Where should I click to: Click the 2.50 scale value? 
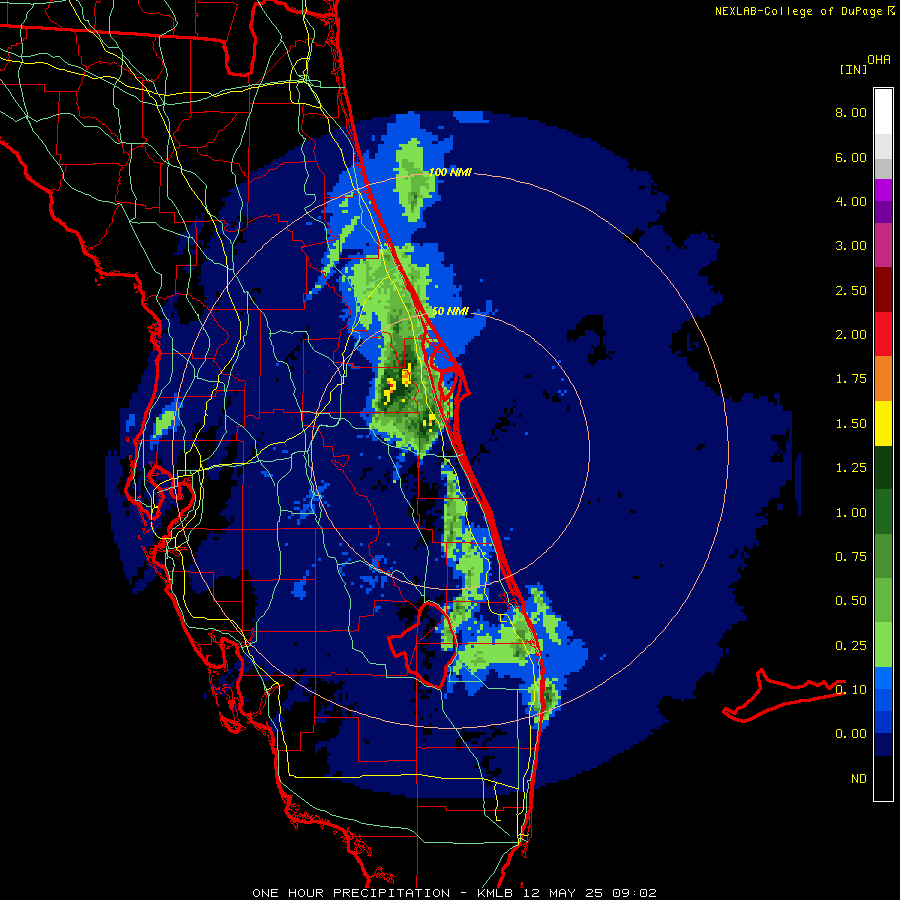click(x=851, y=290)
